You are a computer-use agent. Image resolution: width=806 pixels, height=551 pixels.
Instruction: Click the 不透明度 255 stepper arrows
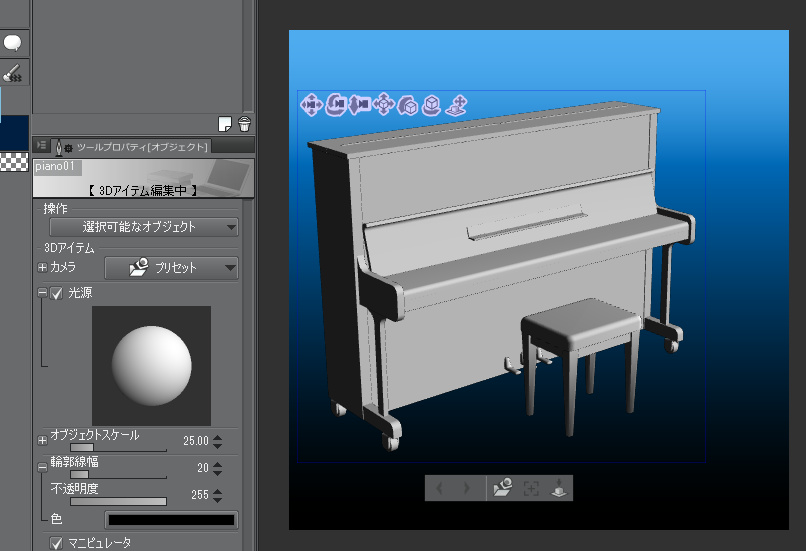click(217, 495)
